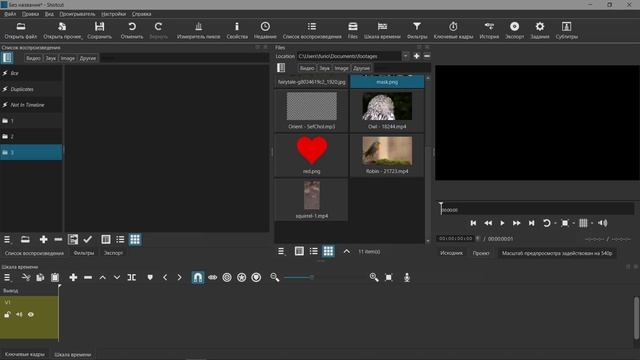The image size is (640, 360).
Task: Open the Проигрыватель menu
Action: coord(77,14)
